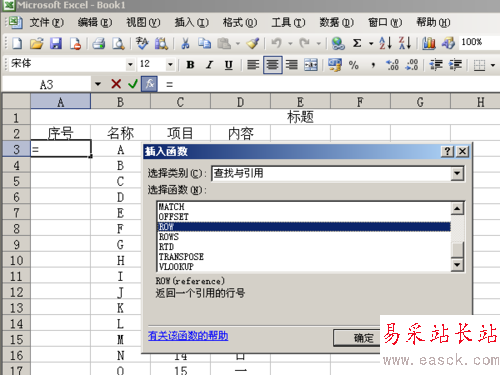Image resolution: width=500 pixels, height=375 pixels.
Task: Expand the font size dropdown
Action: coord(170,64)
